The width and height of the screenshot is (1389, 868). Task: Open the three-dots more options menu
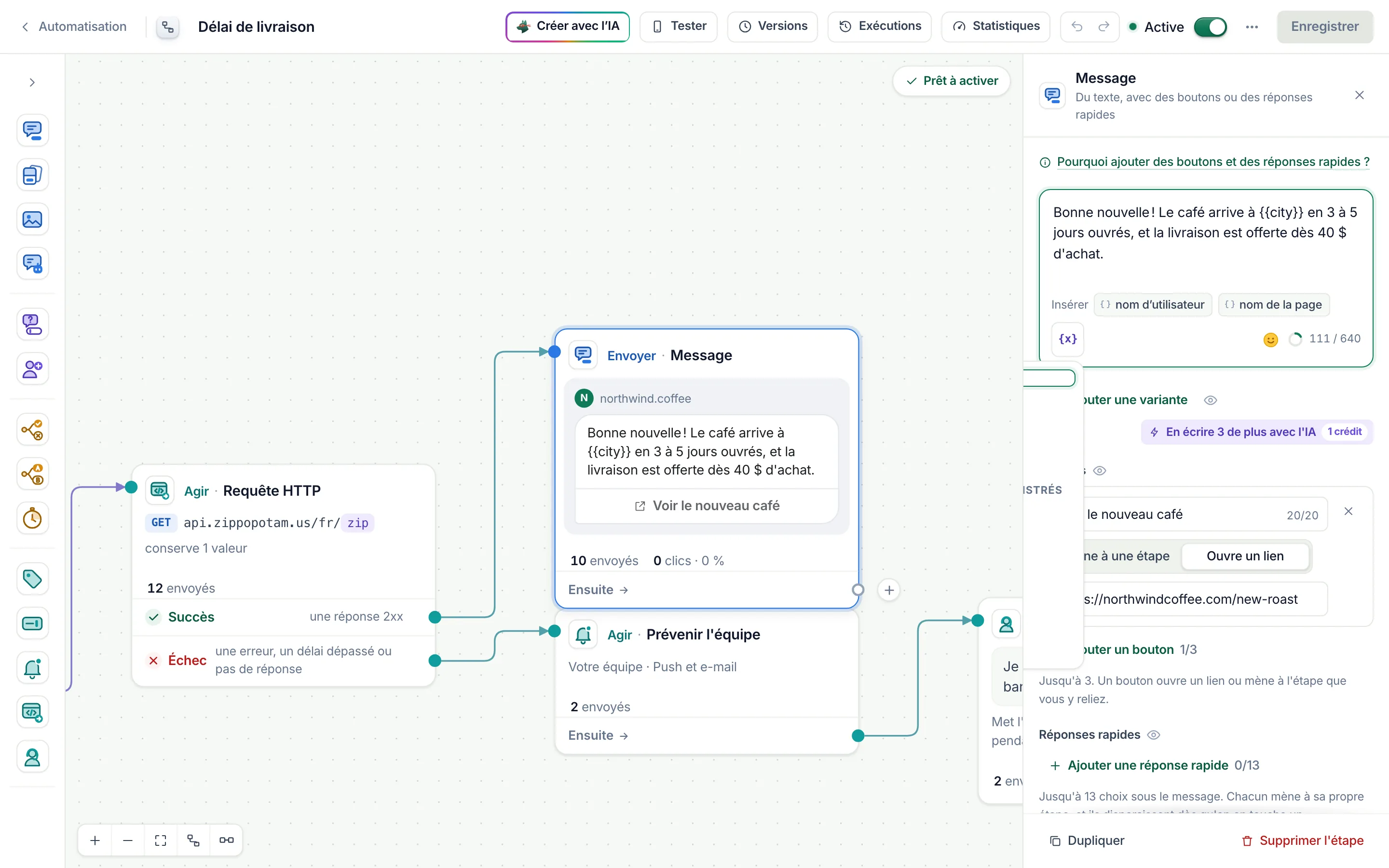1252,27
